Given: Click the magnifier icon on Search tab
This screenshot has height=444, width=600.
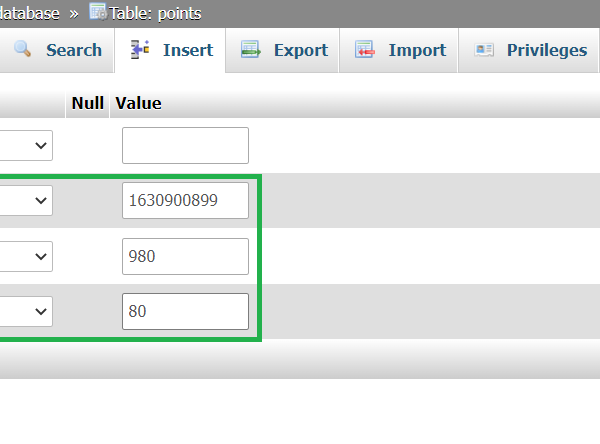Looking at the screenshot, I should click(x=23, y=50).
